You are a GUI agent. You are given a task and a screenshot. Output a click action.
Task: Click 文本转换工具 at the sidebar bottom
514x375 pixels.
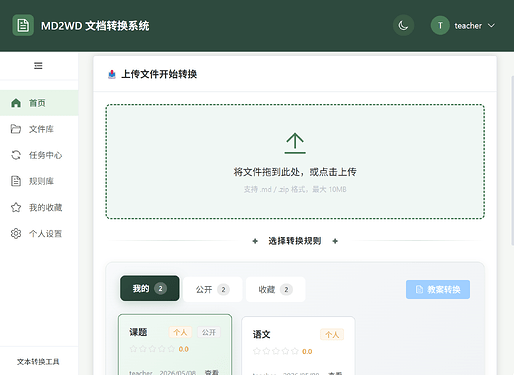(38, 362)
